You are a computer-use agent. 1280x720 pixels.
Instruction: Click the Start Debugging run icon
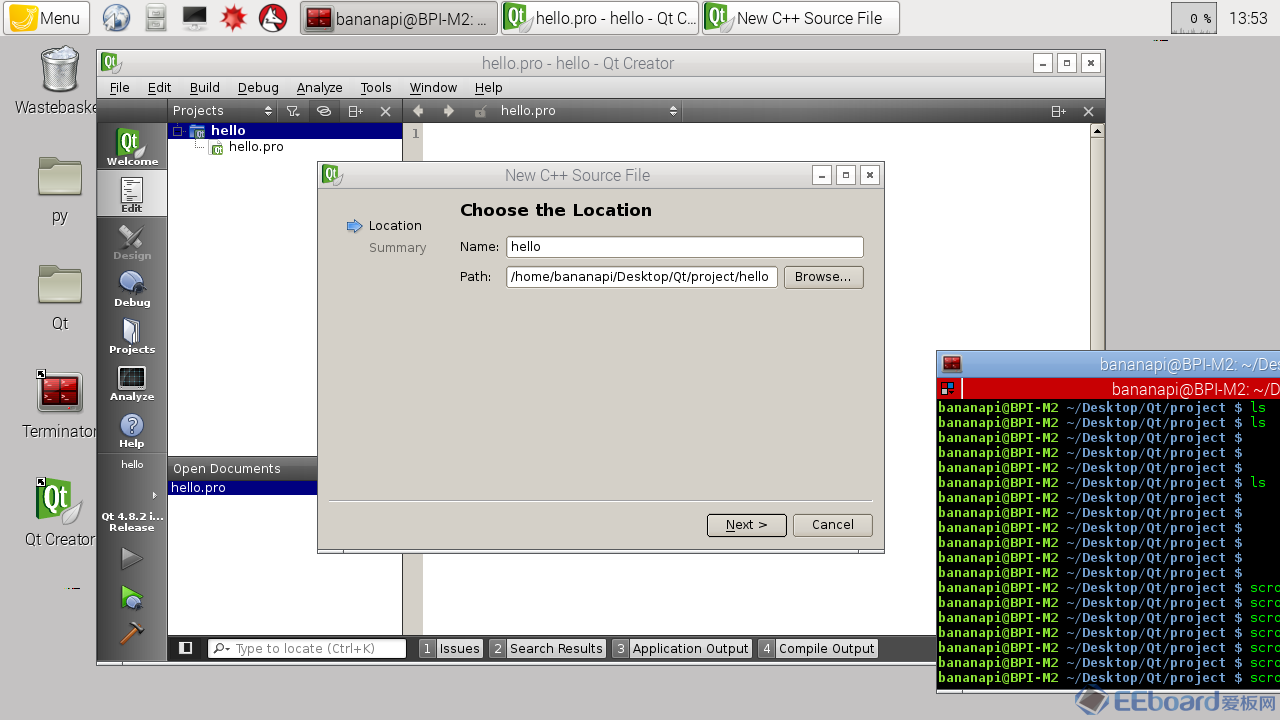(x=131, y=597)
